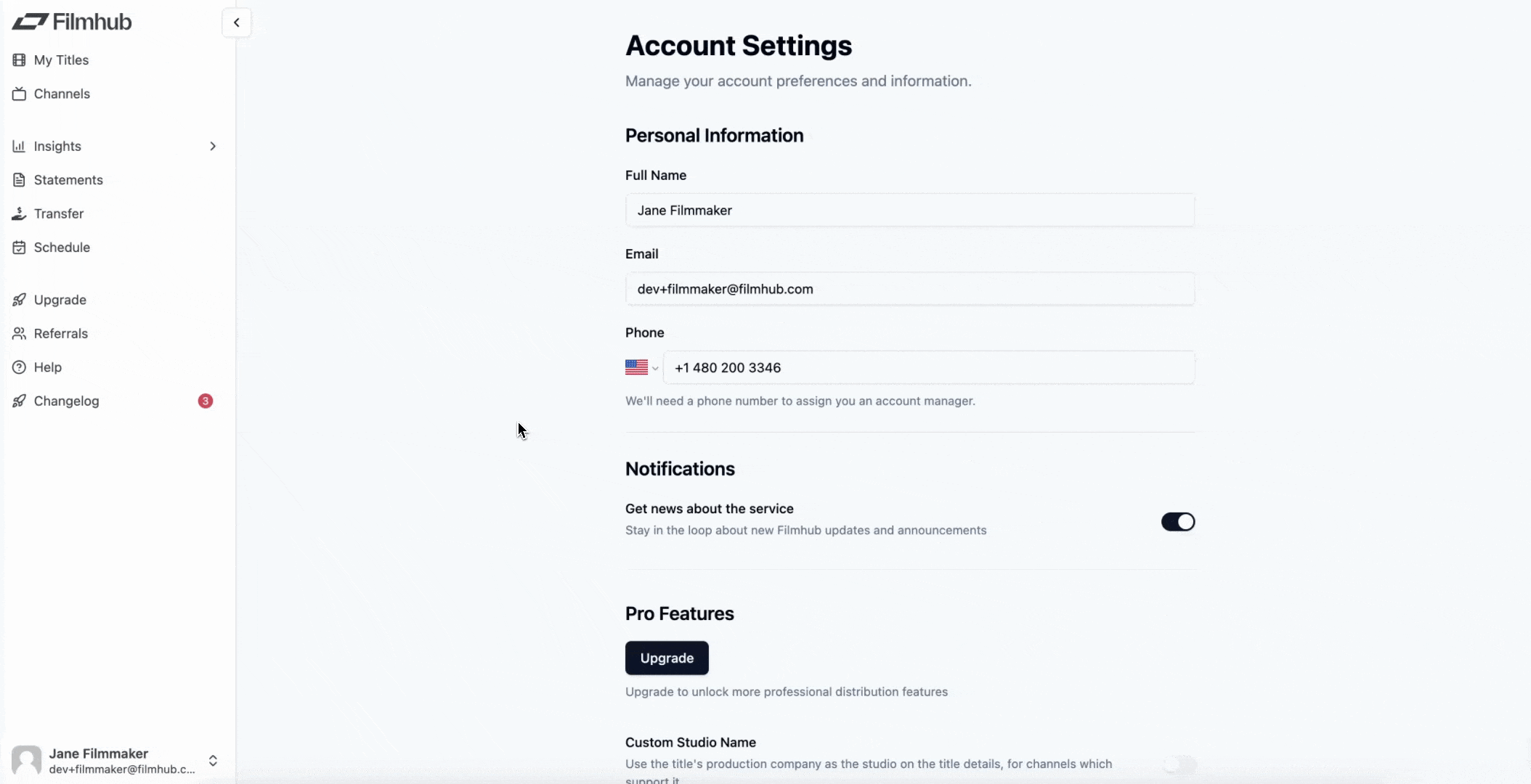
Task: Select the Upgrade menu item
Action: point(60,299)
